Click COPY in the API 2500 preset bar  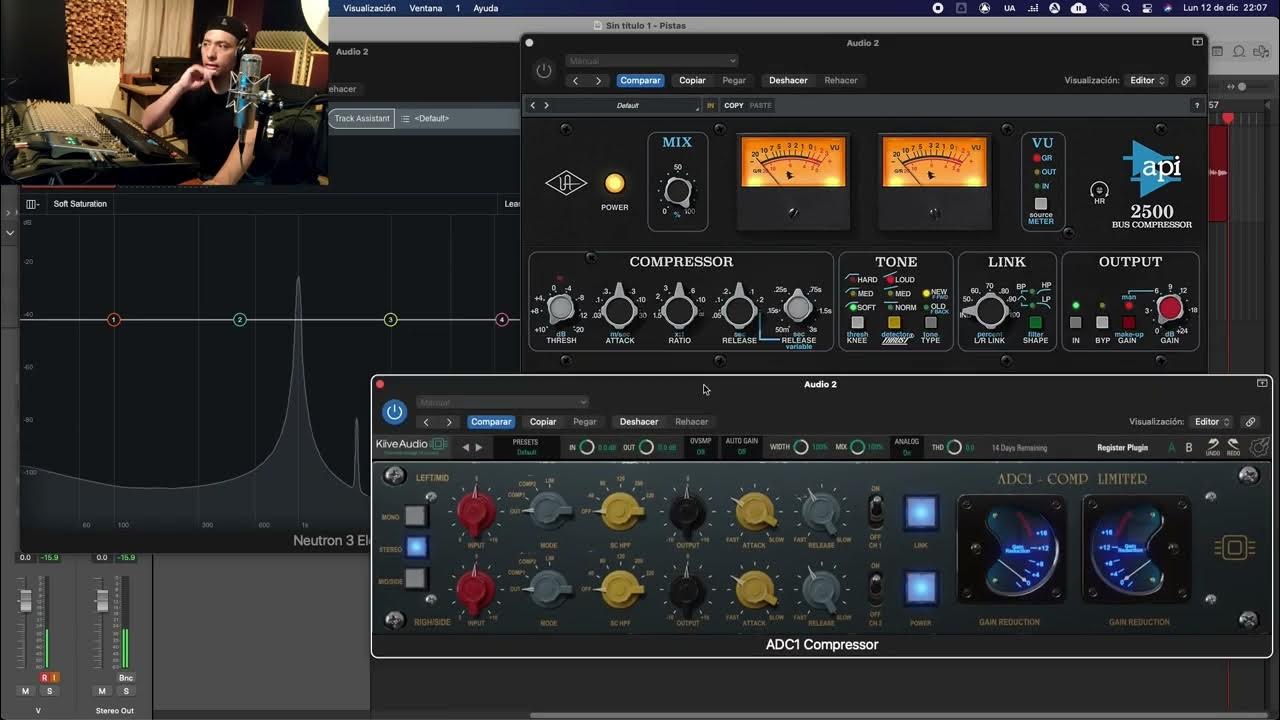(x=734, y=105)
